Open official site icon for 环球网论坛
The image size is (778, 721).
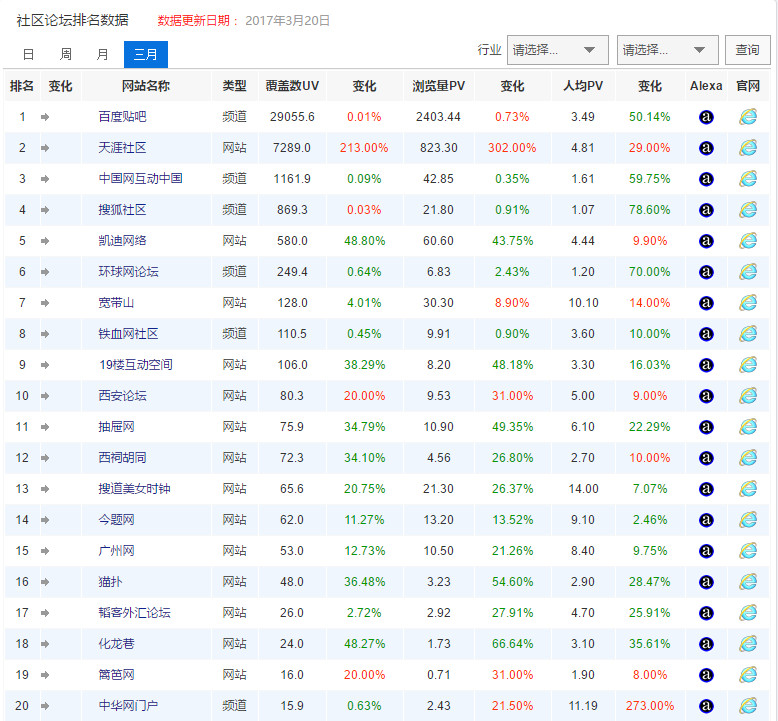coord(748,272)
